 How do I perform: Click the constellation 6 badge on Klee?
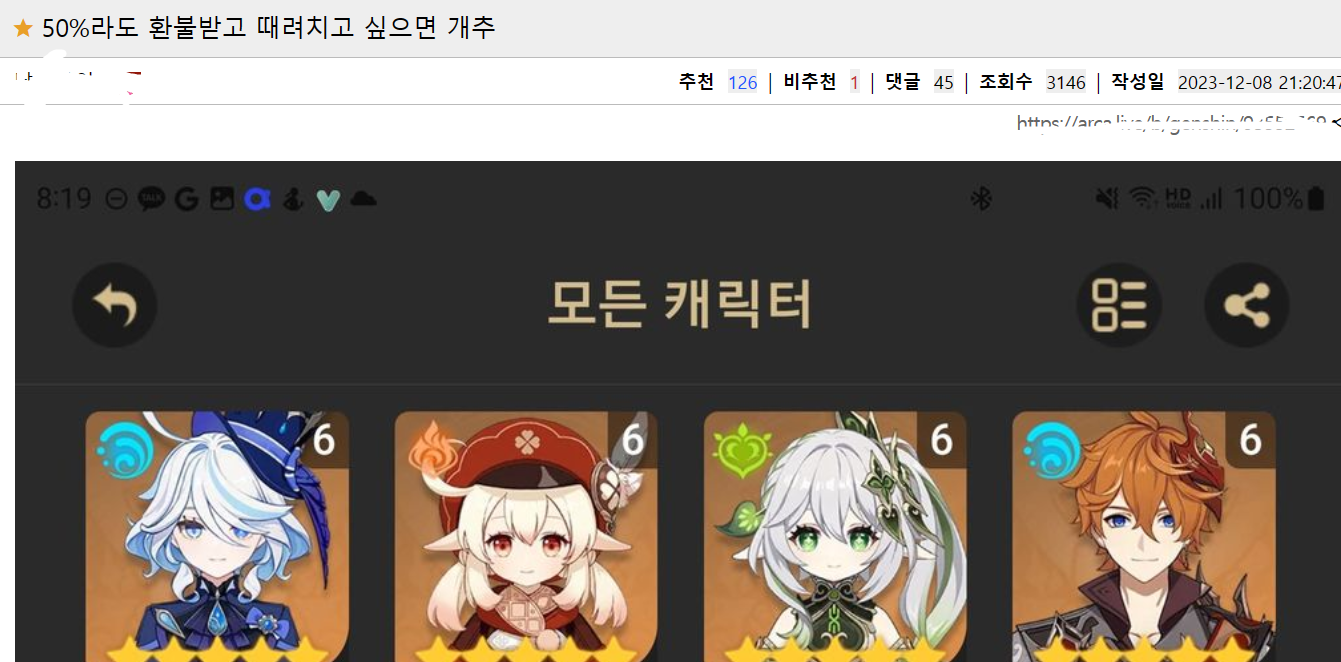click(x=632, y=439)
